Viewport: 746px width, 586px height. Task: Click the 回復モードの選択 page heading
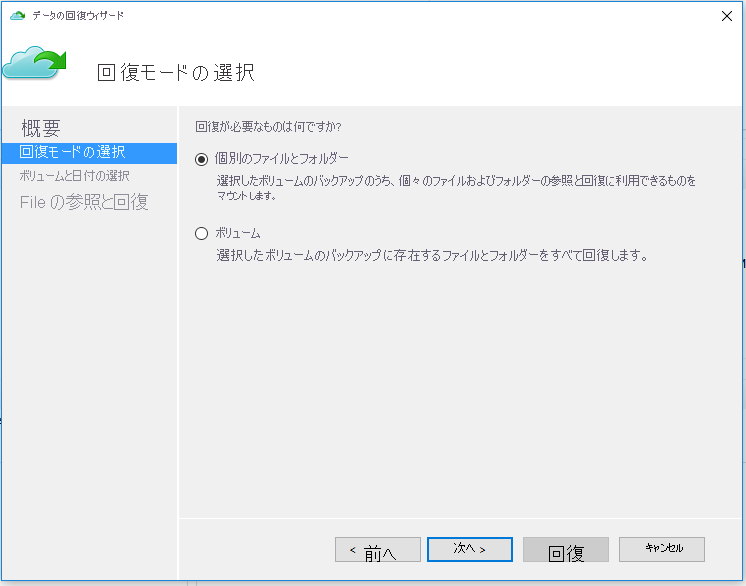[176, 73]
